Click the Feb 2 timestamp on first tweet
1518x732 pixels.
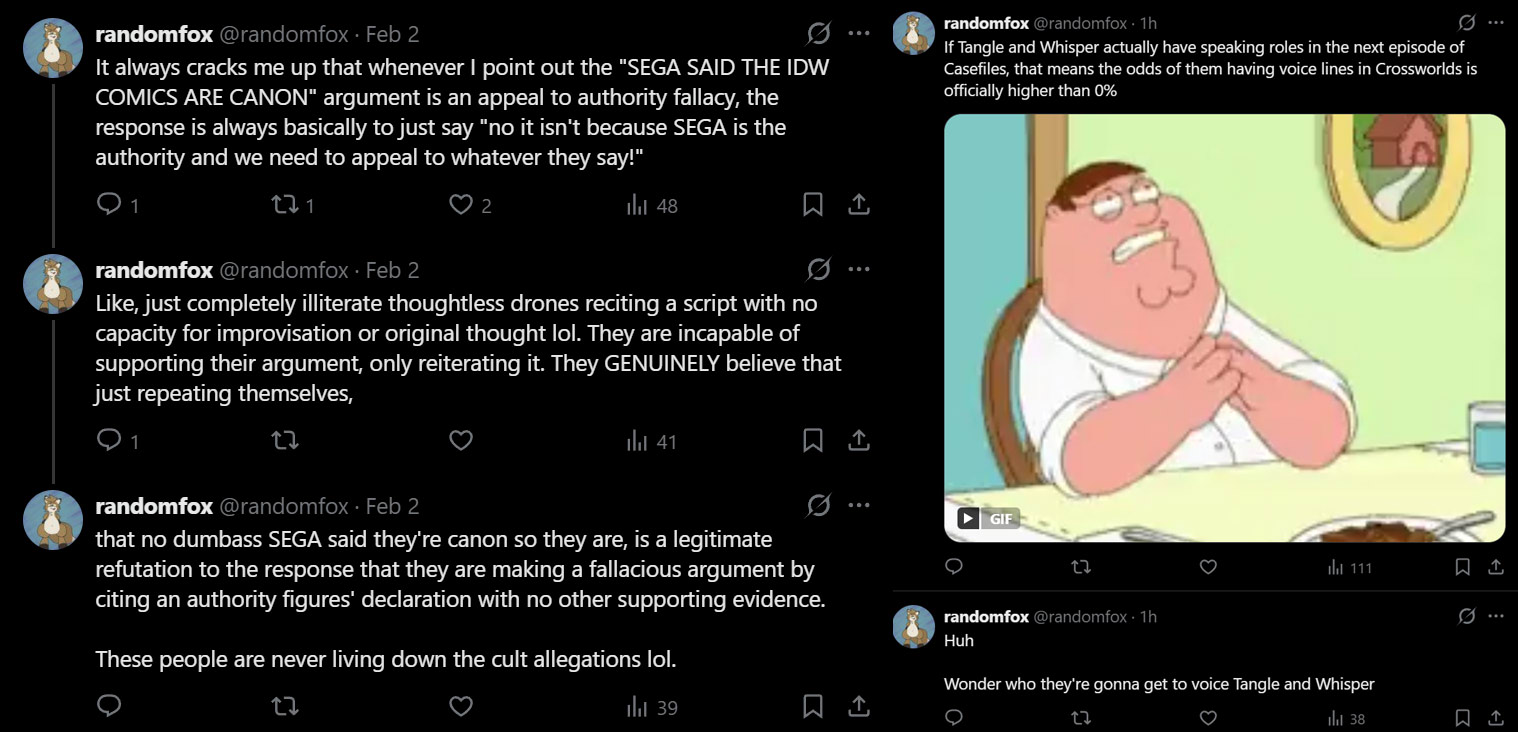[x=392, y=34]
